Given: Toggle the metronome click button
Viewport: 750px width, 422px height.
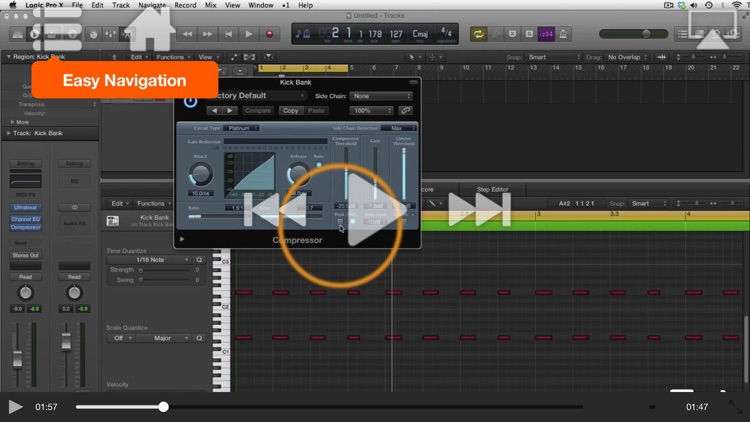Looking at the screenshot, I should tap(563, 34).
